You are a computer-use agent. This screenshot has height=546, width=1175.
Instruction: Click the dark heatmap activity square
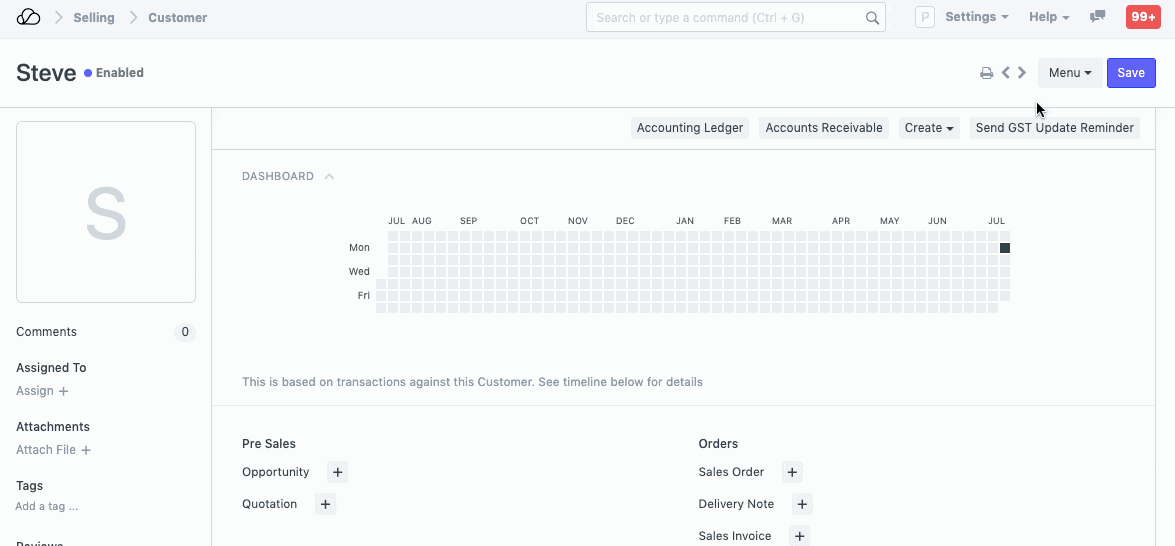point(1005,248)
